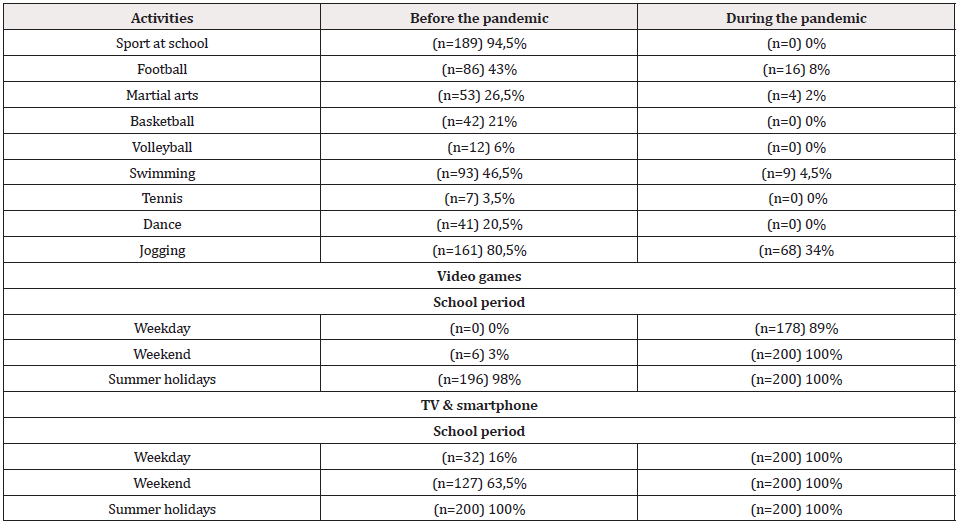Click the (n=6) 3% cell
959x526 pixels.
479,354
